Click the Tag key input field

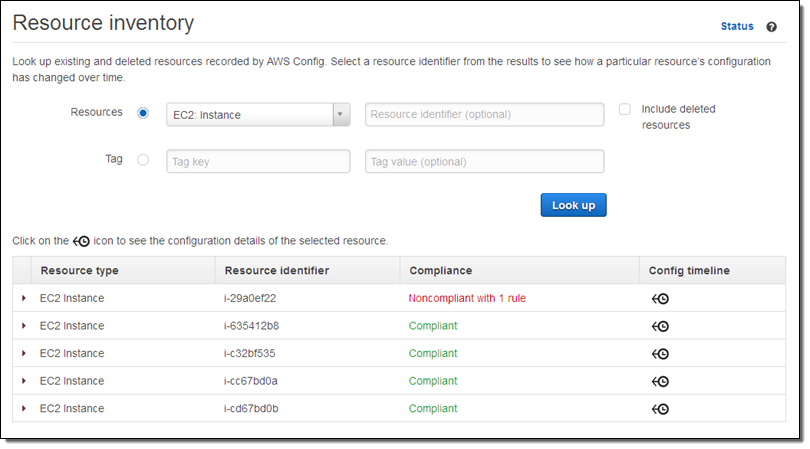click(257, 161)
